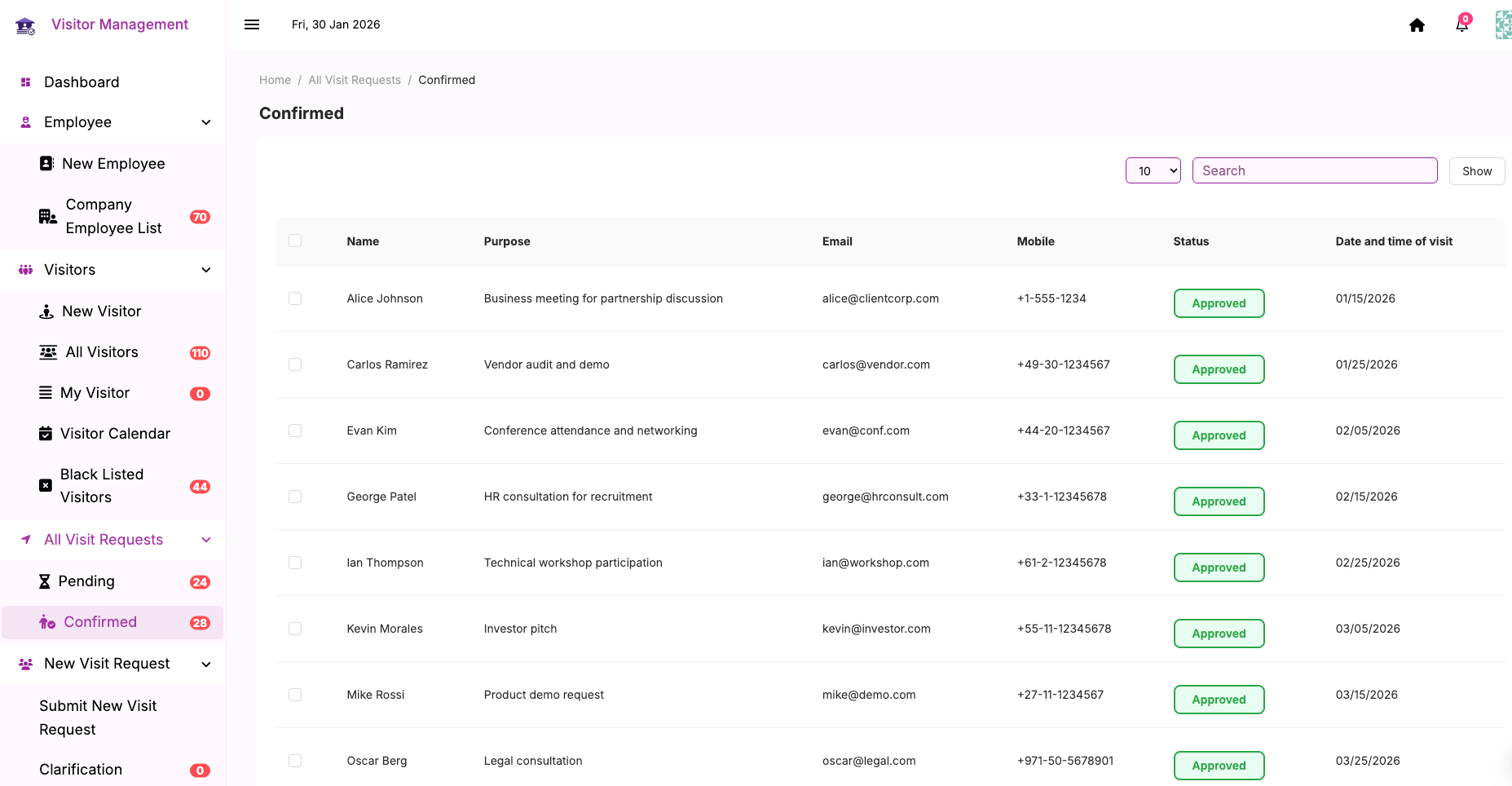Click the home icon in top bar
Image resolution: width=1512 pixels, height=786 pixels.
tap(1417, 25)
